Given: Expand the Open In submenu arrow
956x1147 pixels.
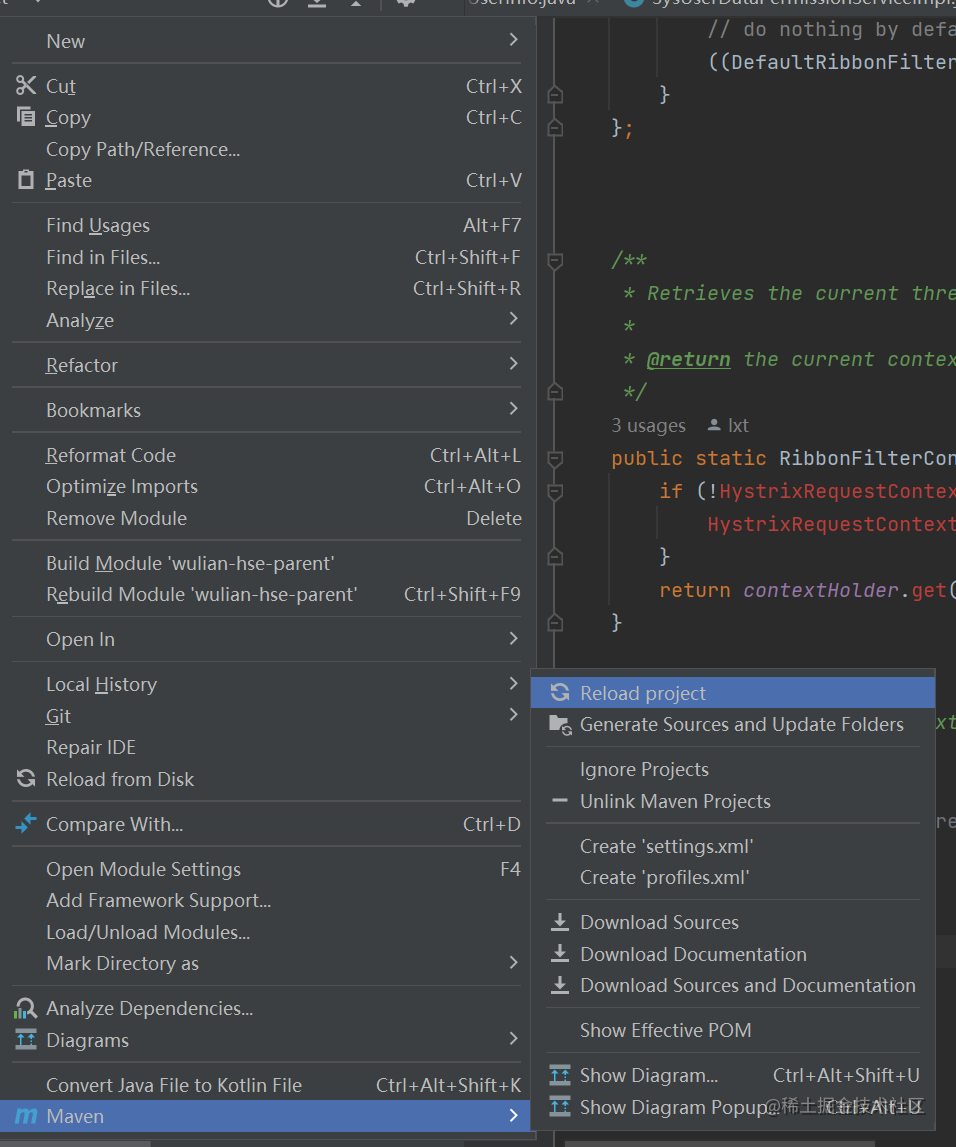Looking at the screenshot, I should 513,639.
